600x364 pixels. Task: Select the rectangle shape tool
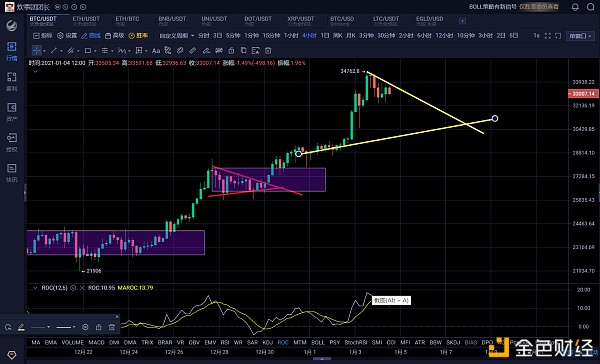coord(88,51)
